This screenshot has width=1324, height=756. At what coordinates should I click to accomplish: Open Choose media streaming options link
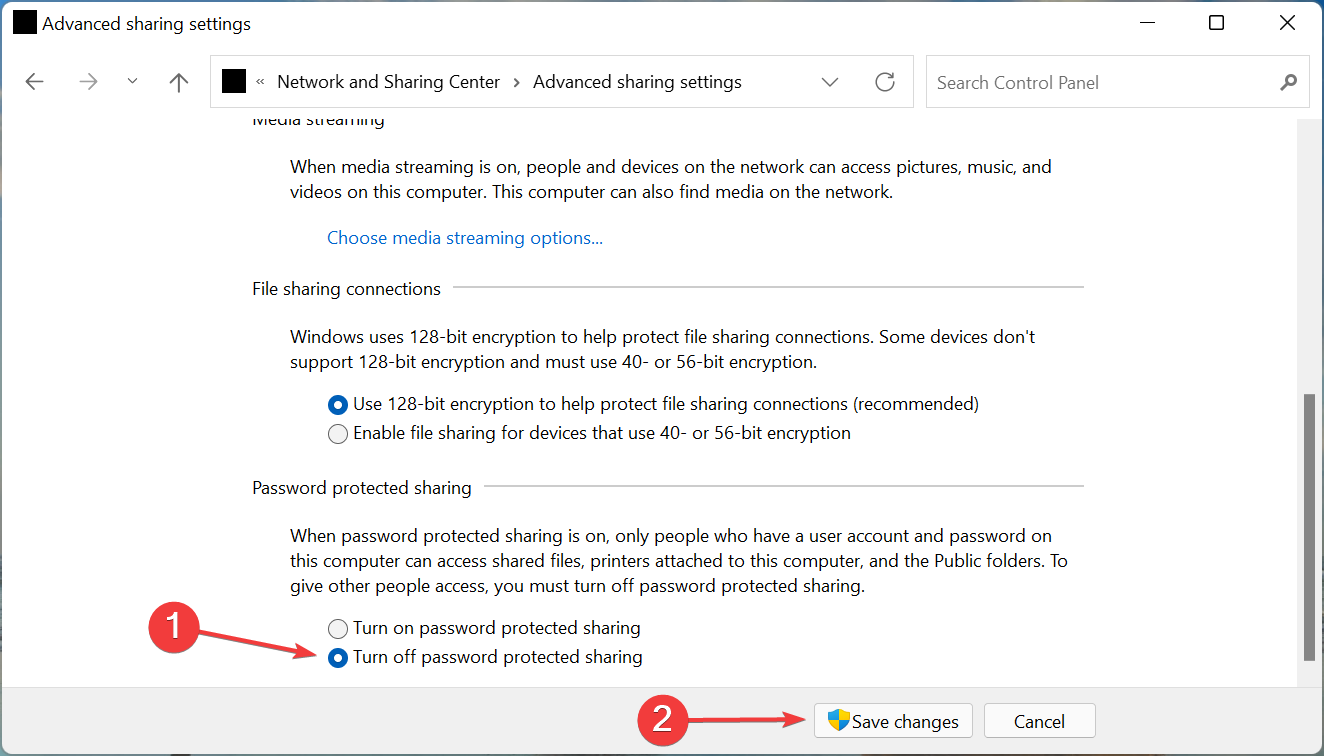[x=464, y=237]
